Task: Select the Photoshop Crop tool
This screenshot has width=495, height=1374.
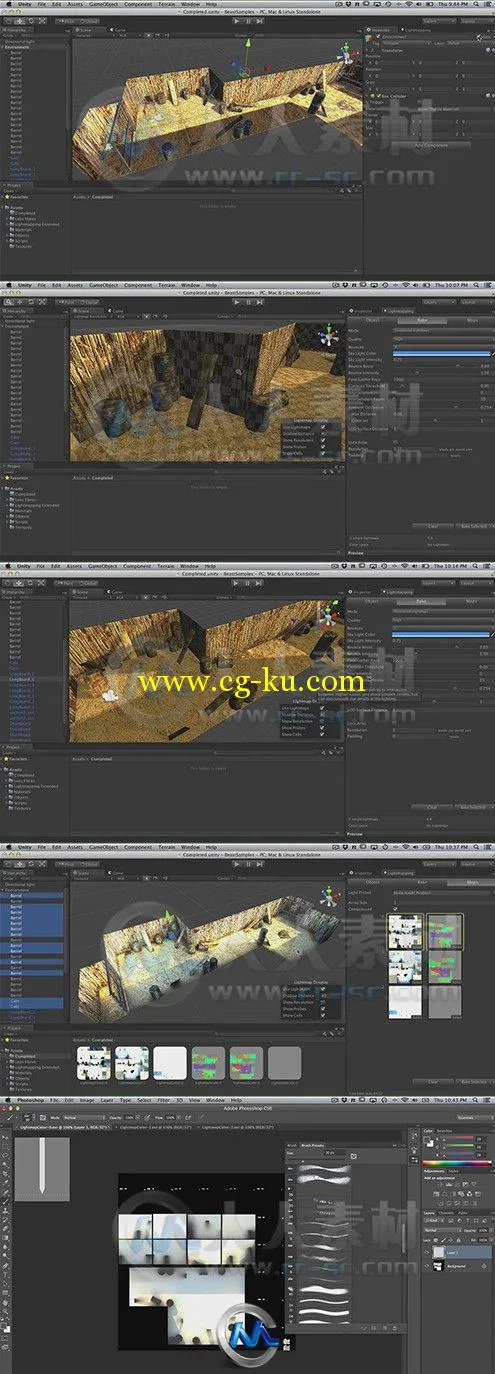Action: (x=5, y=1173)
